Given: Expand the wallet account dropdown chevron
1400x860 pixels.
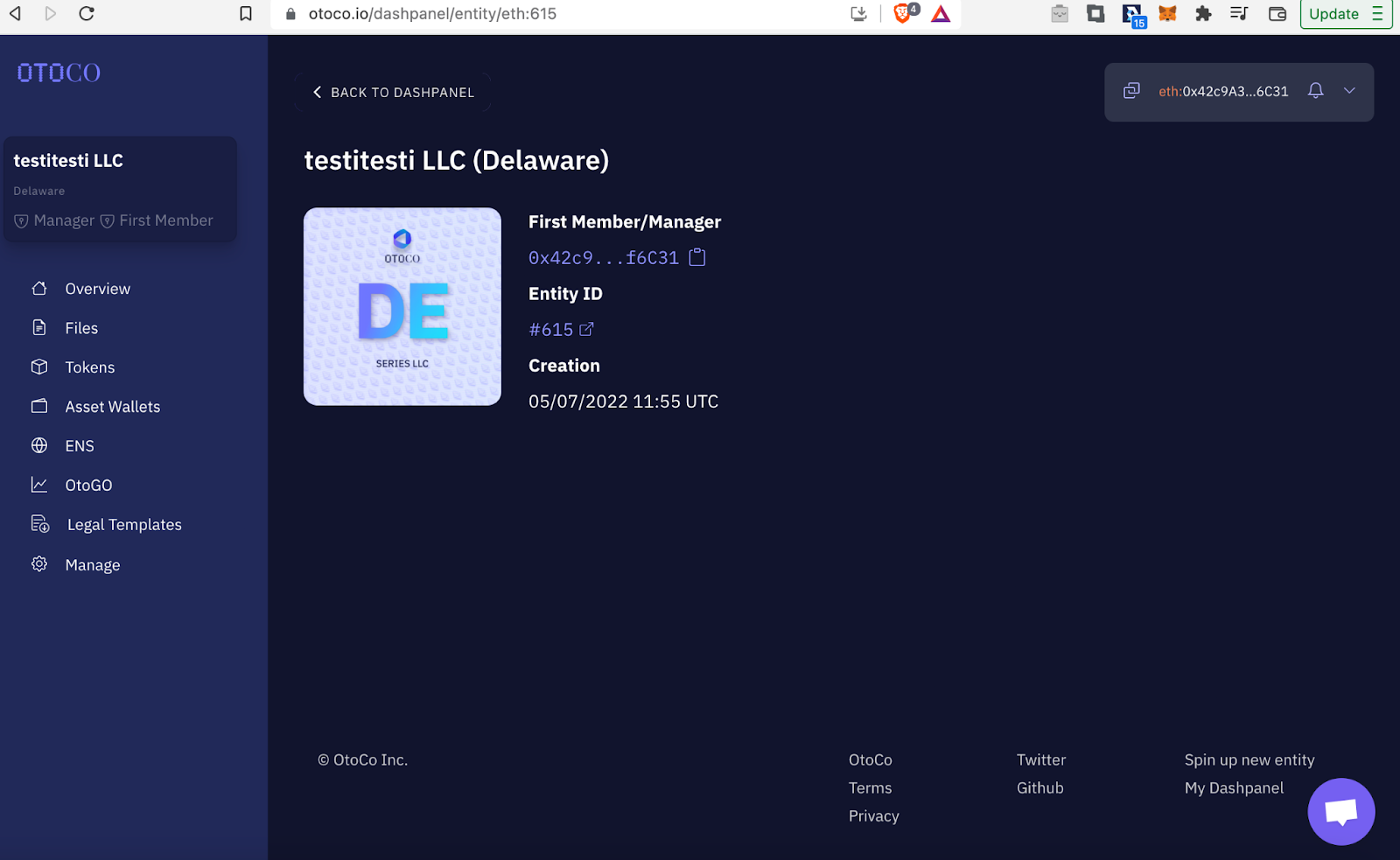Looking at the screenshot, I should pos(1349,91).
